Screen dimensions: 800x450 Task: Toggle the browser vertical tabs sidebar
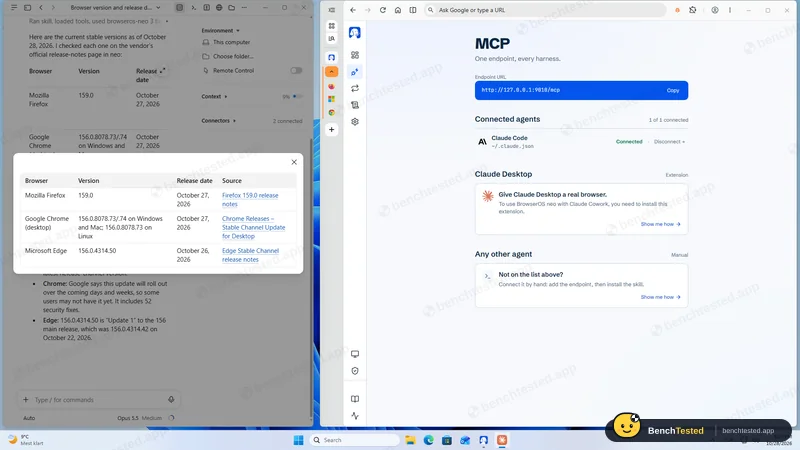332,10
